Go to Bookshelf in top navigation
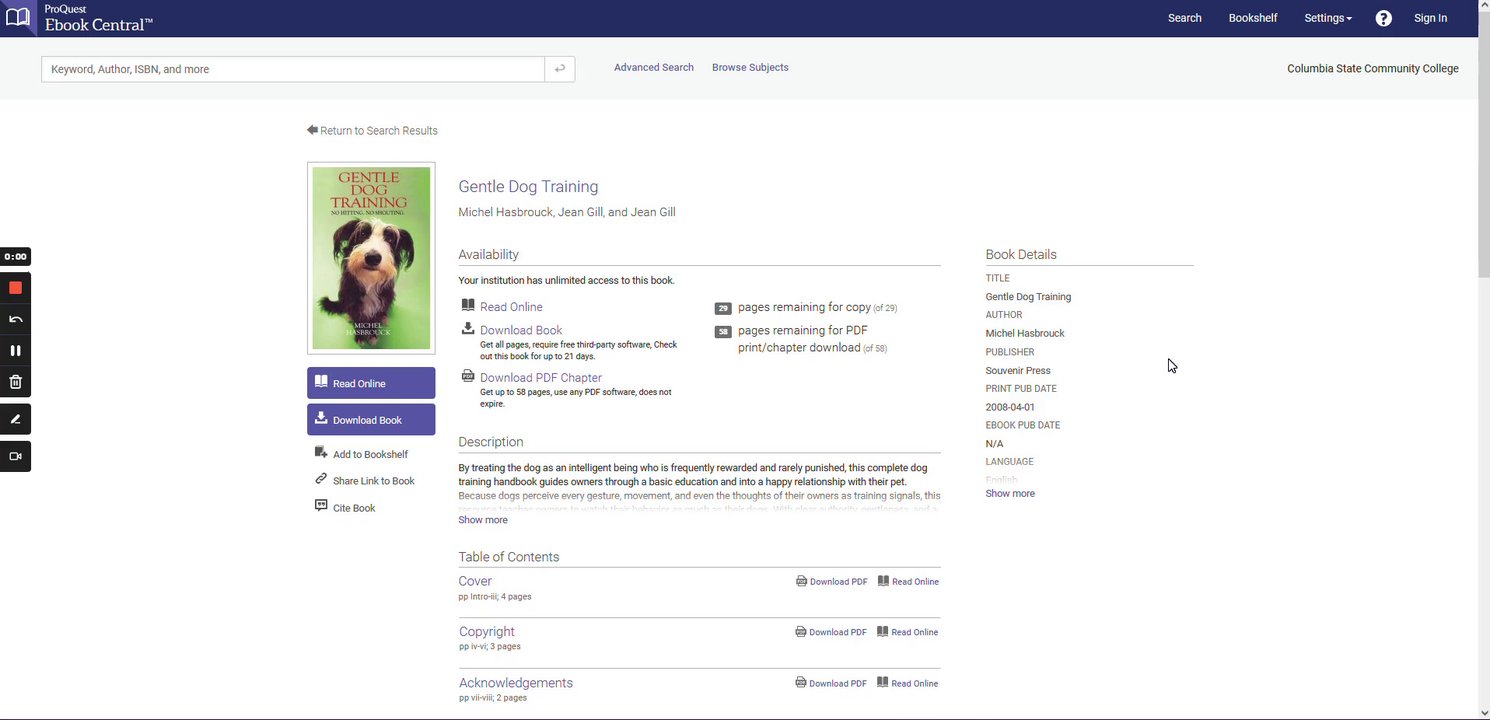 click(x=1253, y=18)
